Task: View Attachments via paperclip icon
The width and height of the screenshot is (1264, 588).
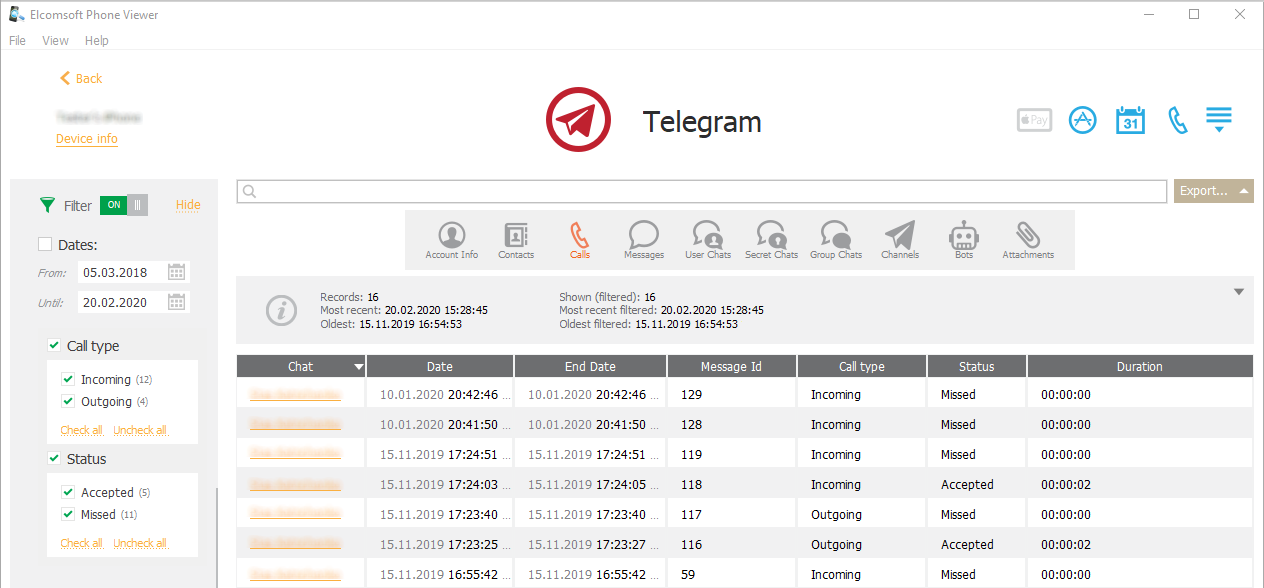Action: (1028, 240)
